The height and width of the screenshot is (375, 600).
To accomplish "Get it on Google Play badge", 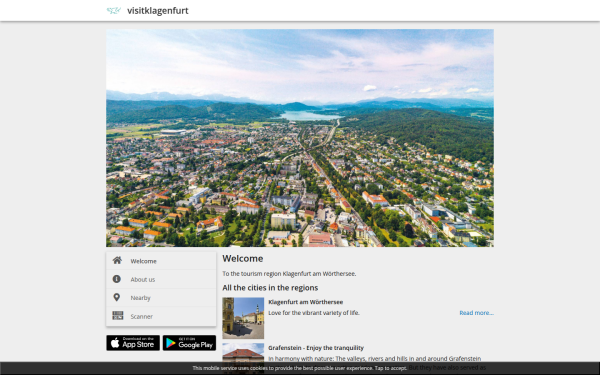I will click(x=189, y=343).
